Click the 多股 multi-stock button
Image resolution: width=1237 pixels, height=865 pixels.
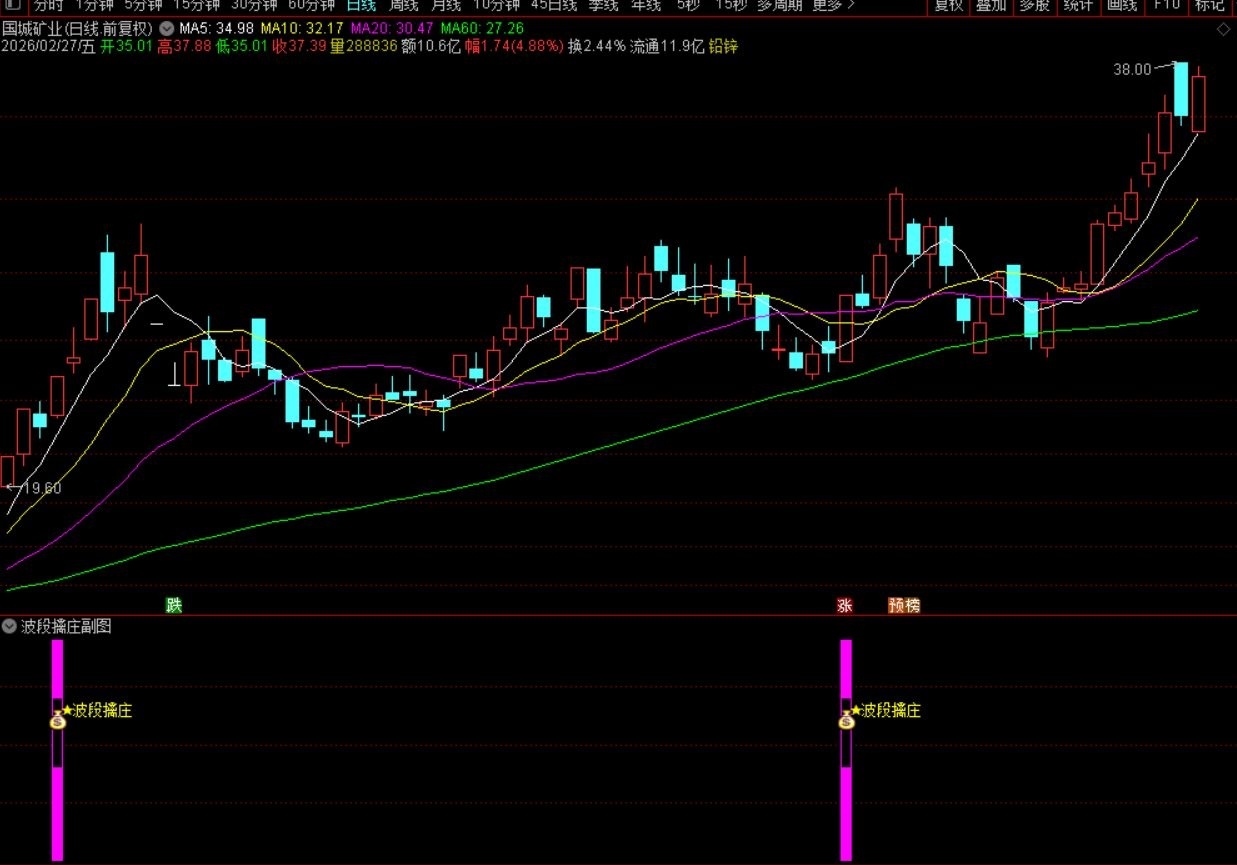pos(1034,5)
